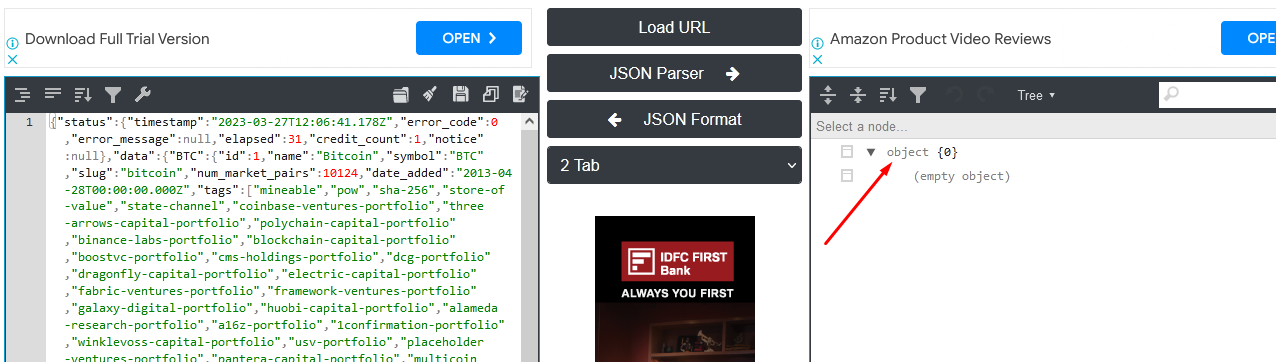Screen dimensions: 1276x362
Task: Click the filter funnel icon in the left editor
Action: 113,95
